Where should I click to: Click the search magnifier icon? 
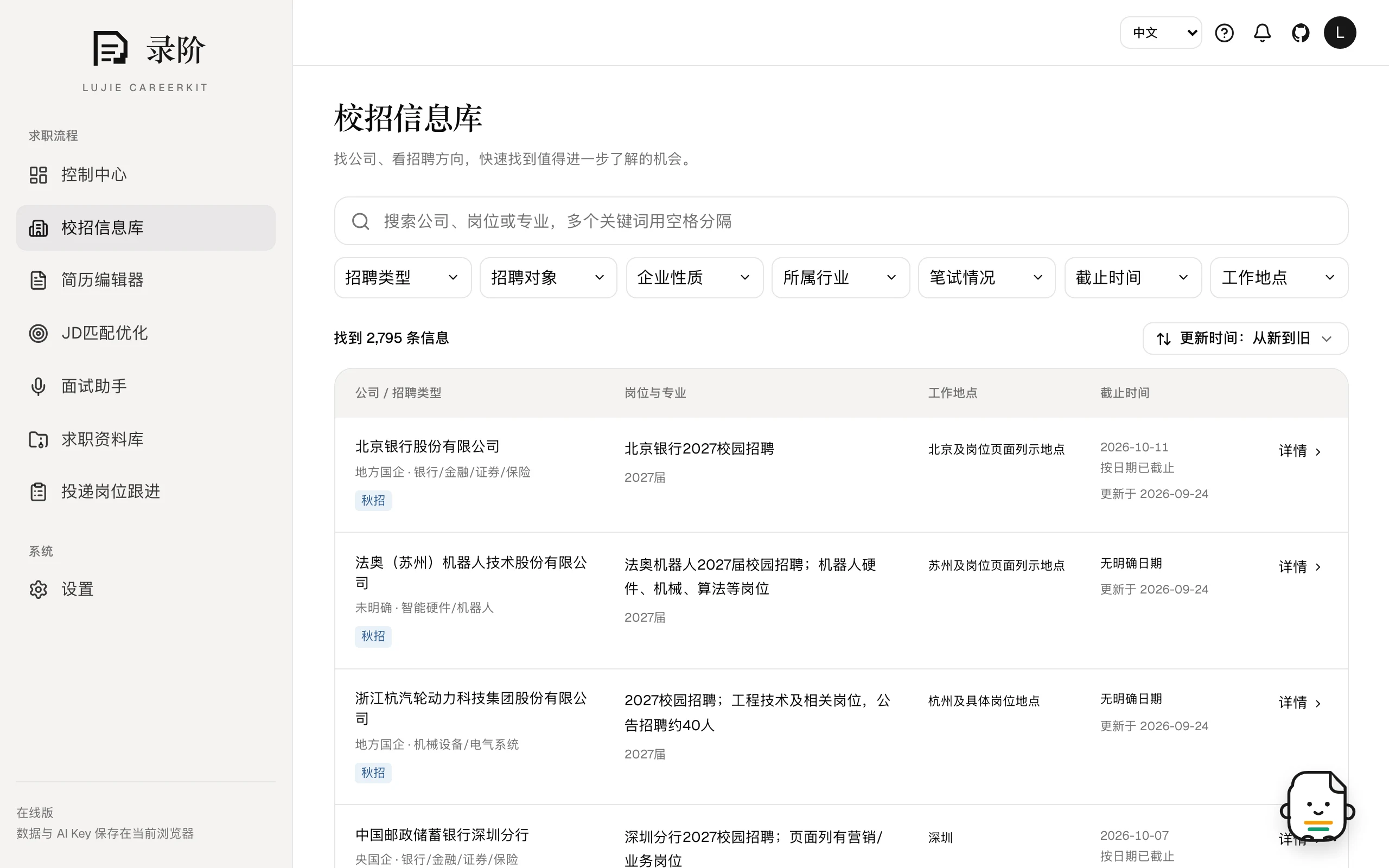(x=360, y=221)
